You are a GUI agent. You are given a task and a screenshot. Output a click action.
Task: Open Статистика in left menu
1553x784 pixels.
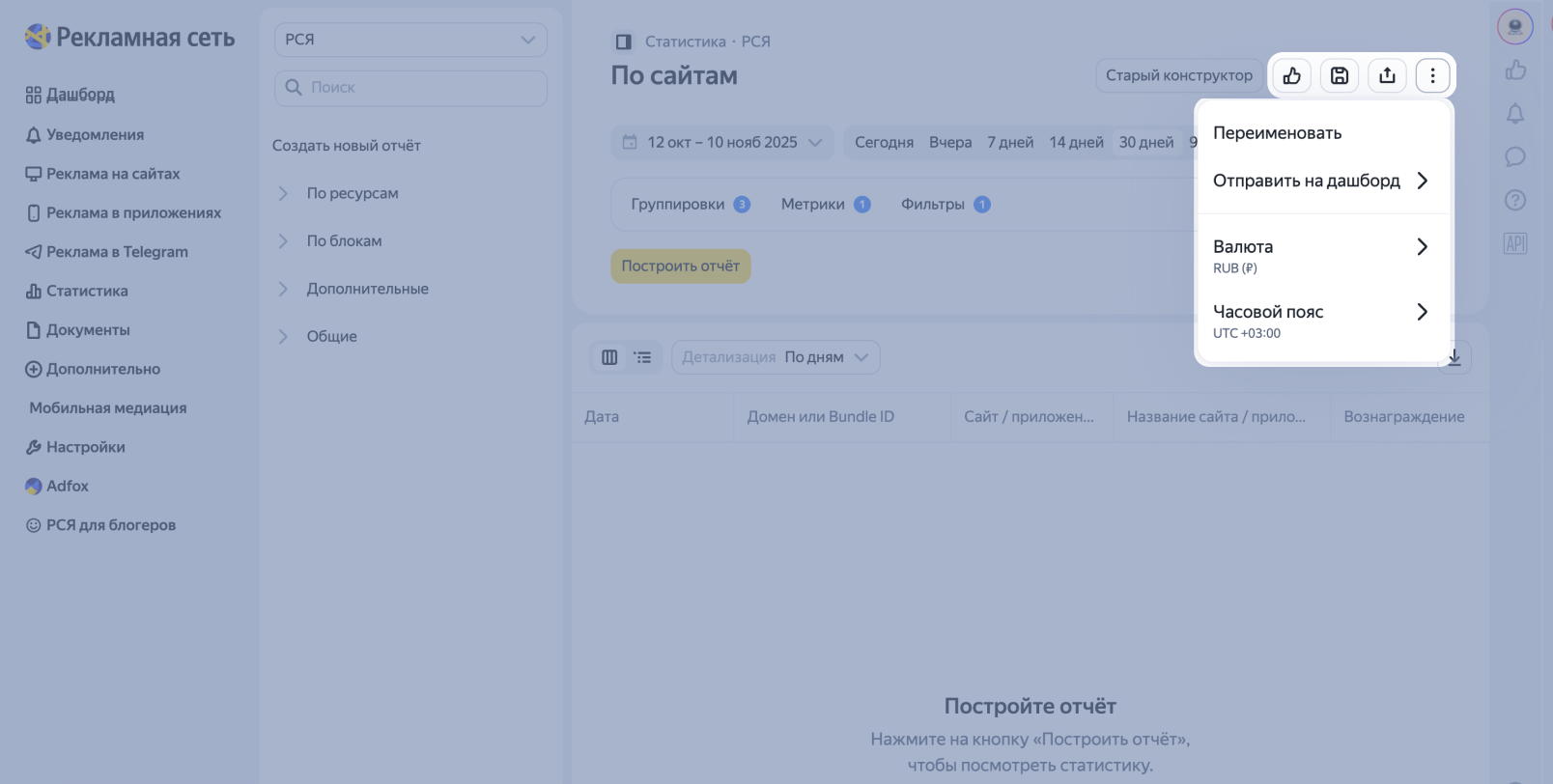[x=76, y=291]
